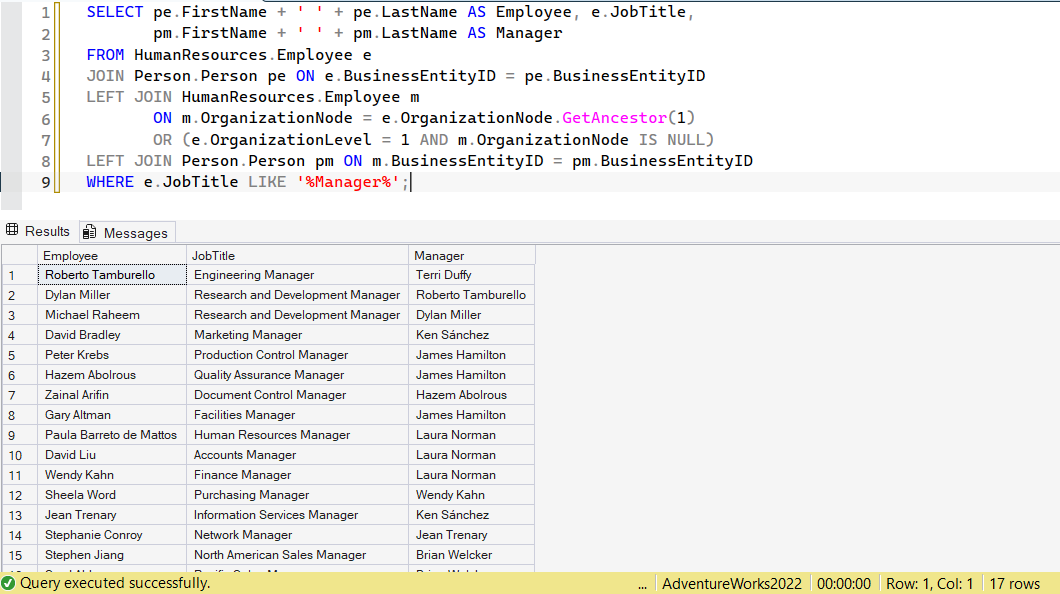Click the Marketing Manager cell

297,335
